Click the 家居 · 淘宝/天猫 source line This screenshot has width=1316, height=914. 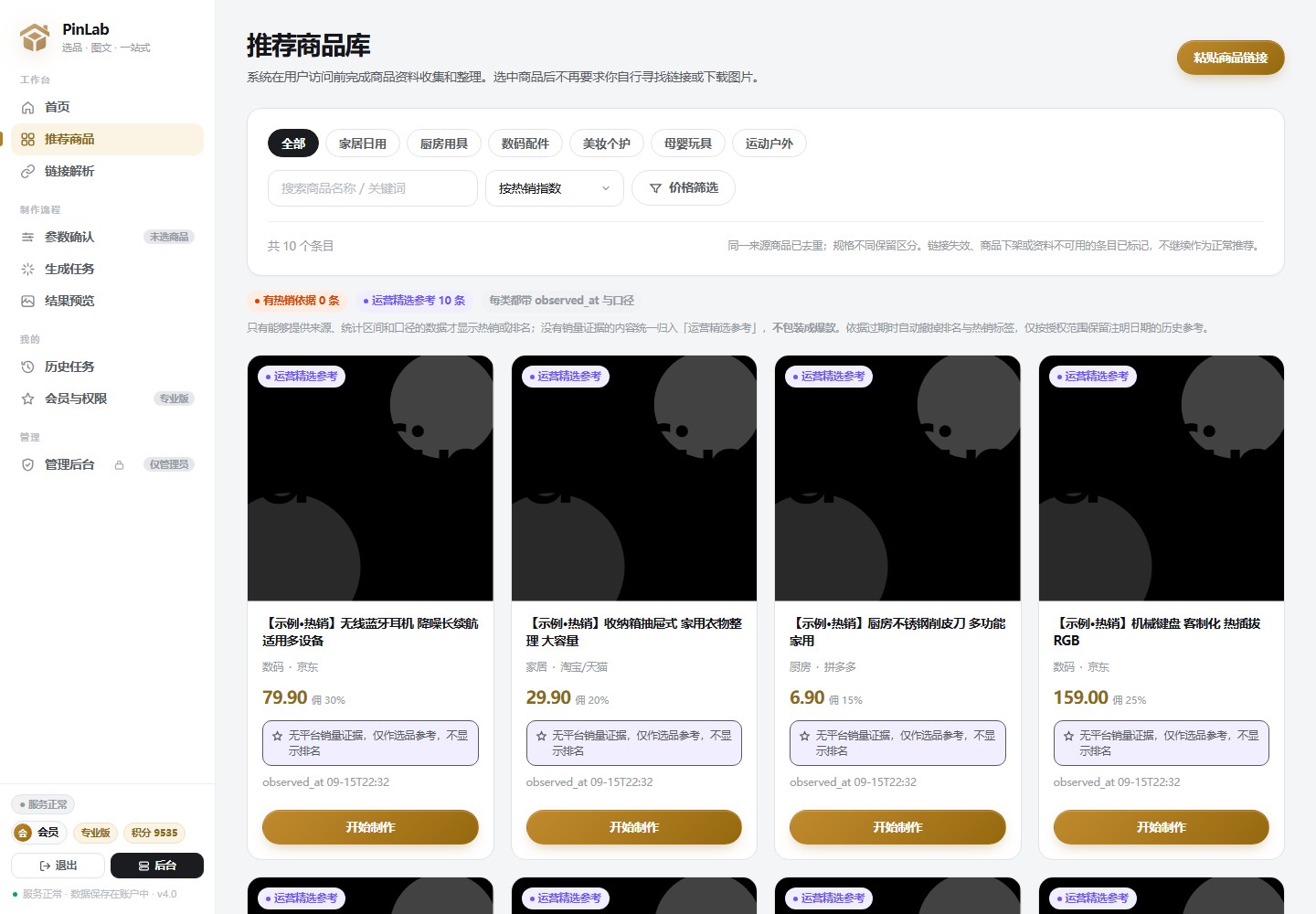[567, 667]
